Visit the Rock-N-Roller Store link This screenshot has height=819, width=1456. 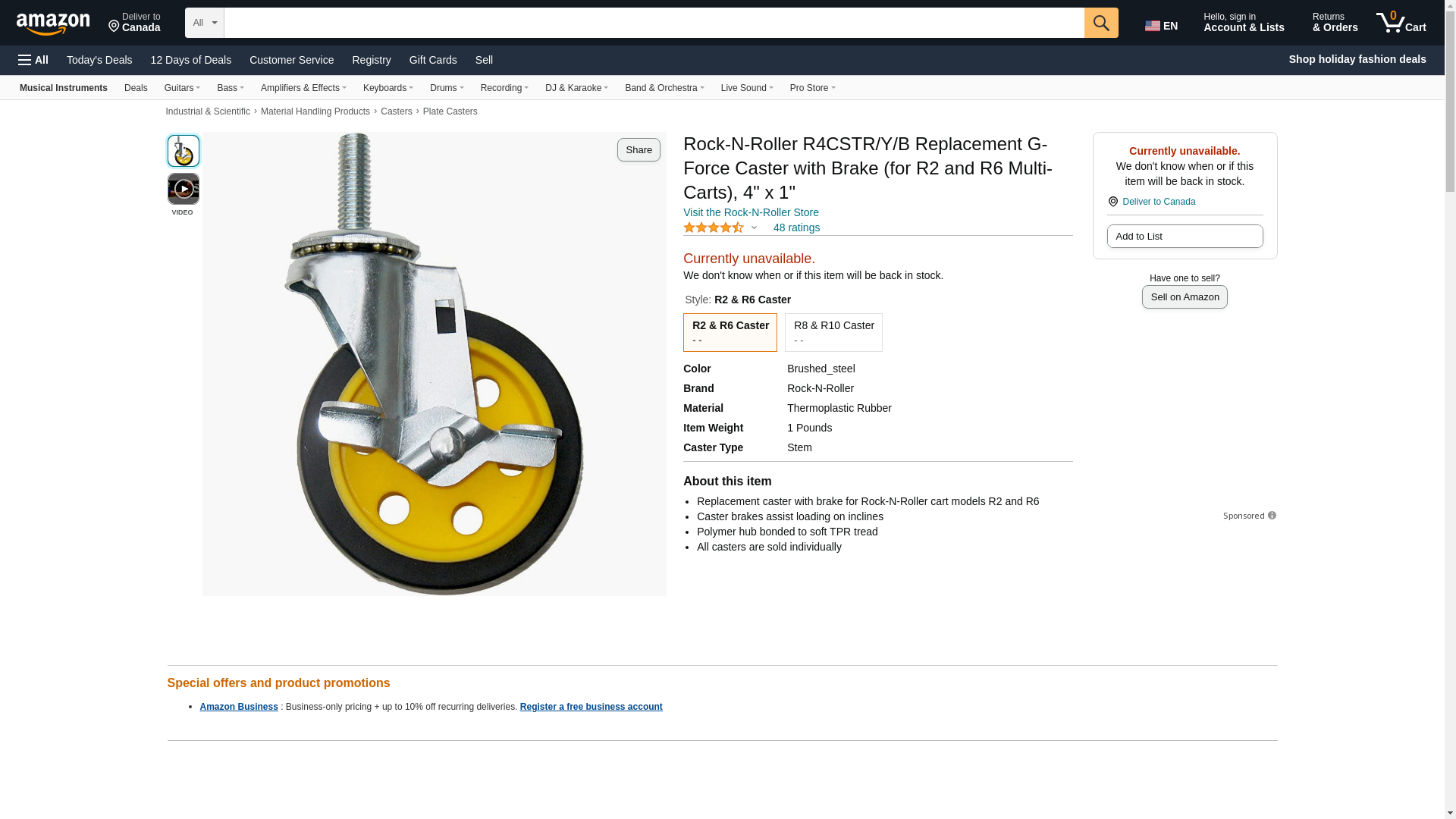point(751,212)
